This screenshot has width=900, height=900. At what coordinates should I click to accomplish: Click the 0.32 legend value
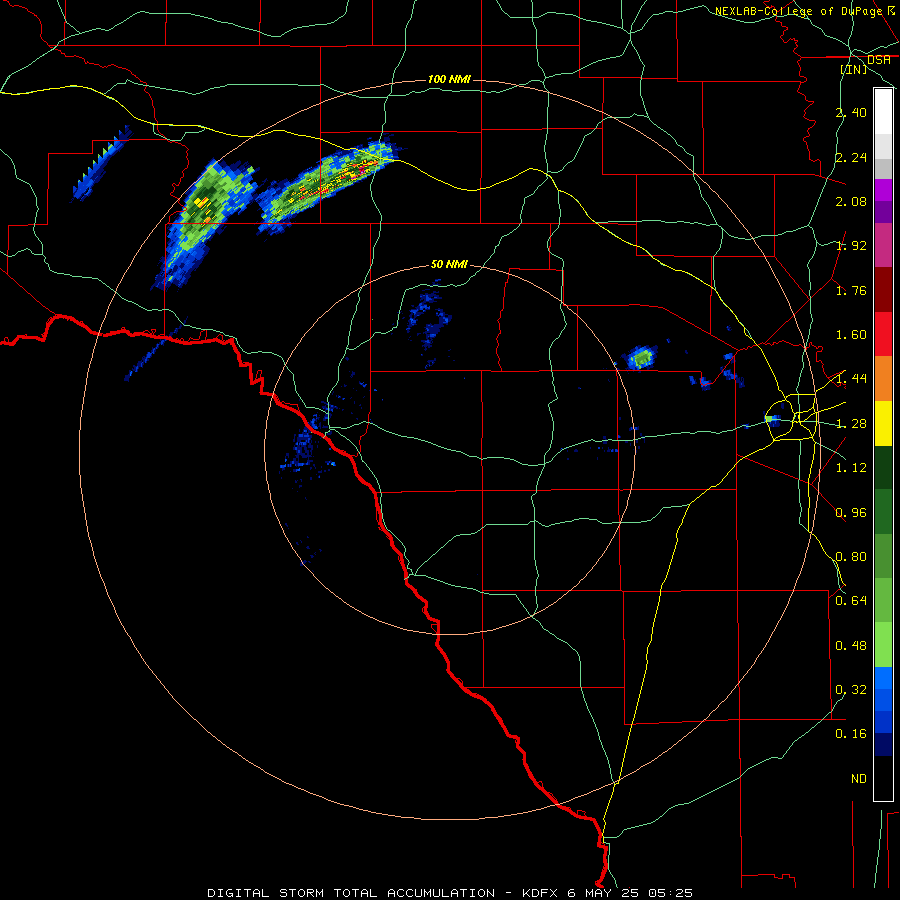coord(851,690)
